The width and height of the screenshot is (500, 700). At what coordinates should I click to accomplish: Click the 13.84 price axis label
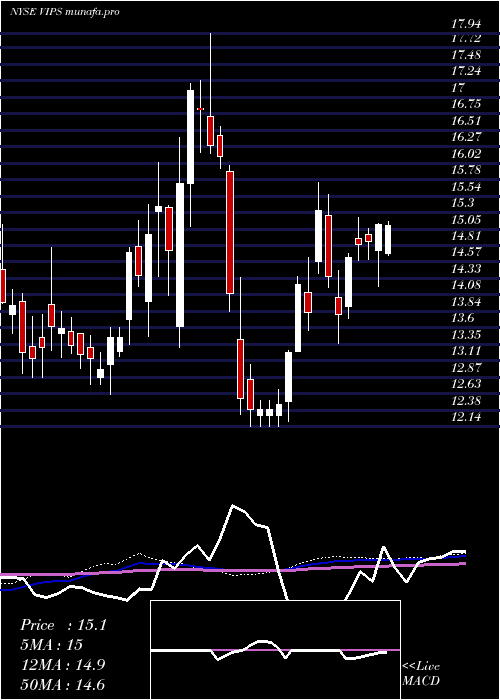466,302
